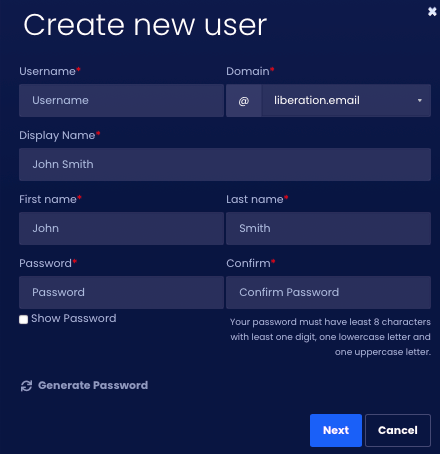Click the Display Name label
440x454 pixels.
[x=57, y=135]
